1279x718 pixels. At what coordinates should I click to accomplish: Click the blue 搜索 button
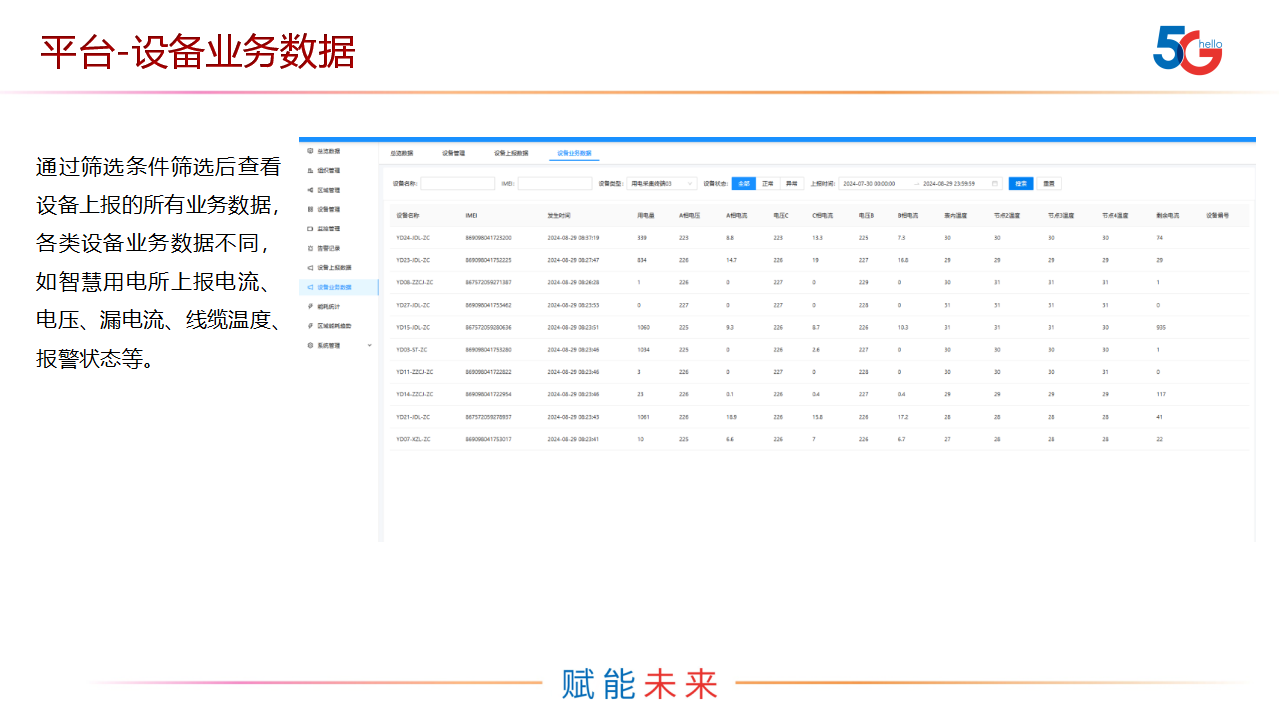click(1020, 184)
